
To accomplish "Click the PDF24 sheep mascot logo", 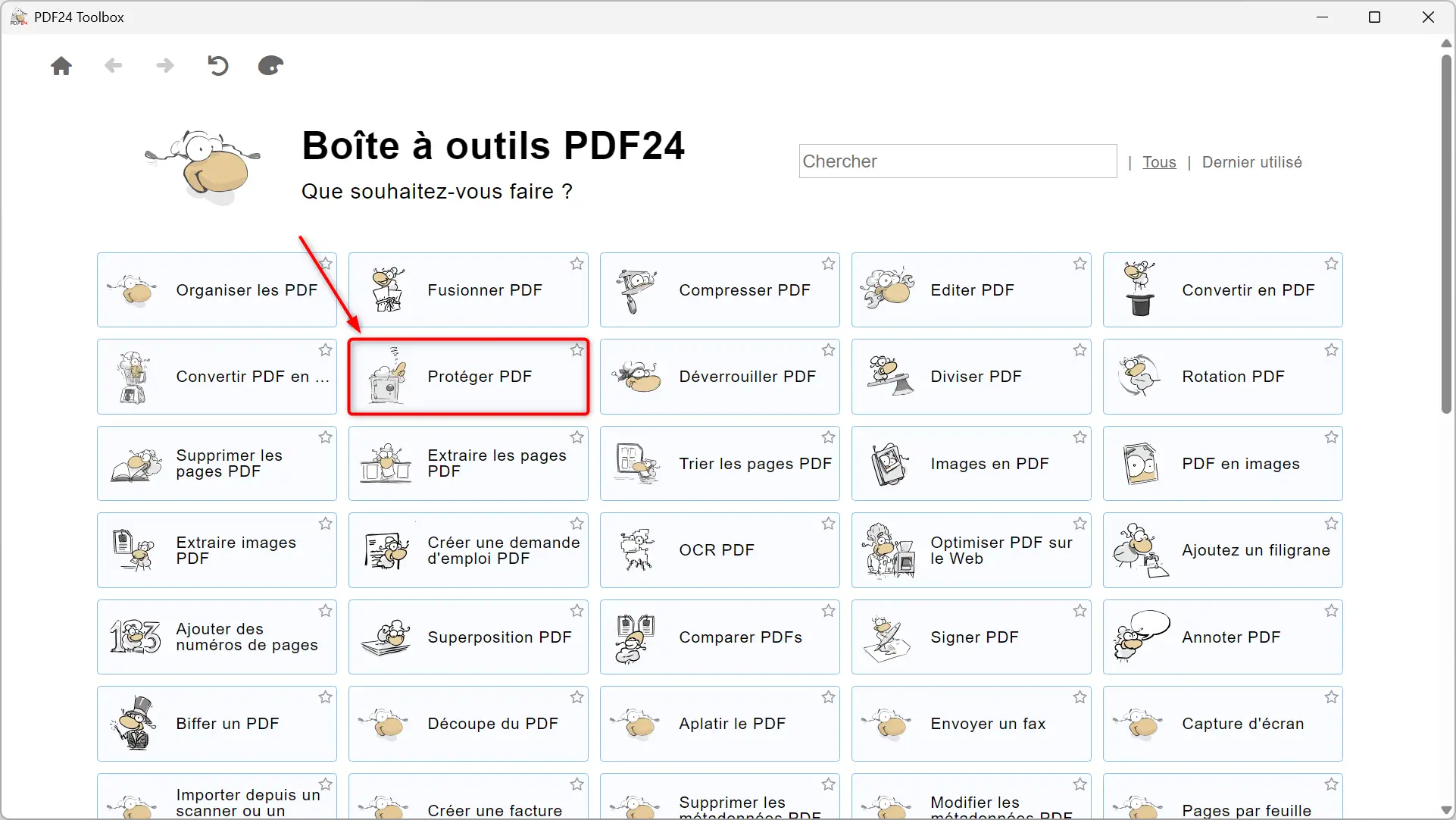I will [x=203, y=167].
